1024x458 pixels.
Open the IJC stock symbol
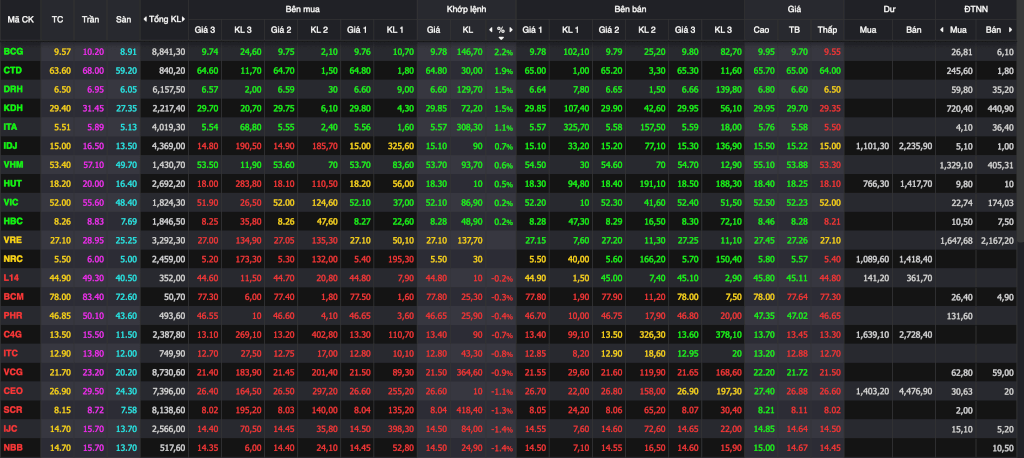tap(11, 429)
